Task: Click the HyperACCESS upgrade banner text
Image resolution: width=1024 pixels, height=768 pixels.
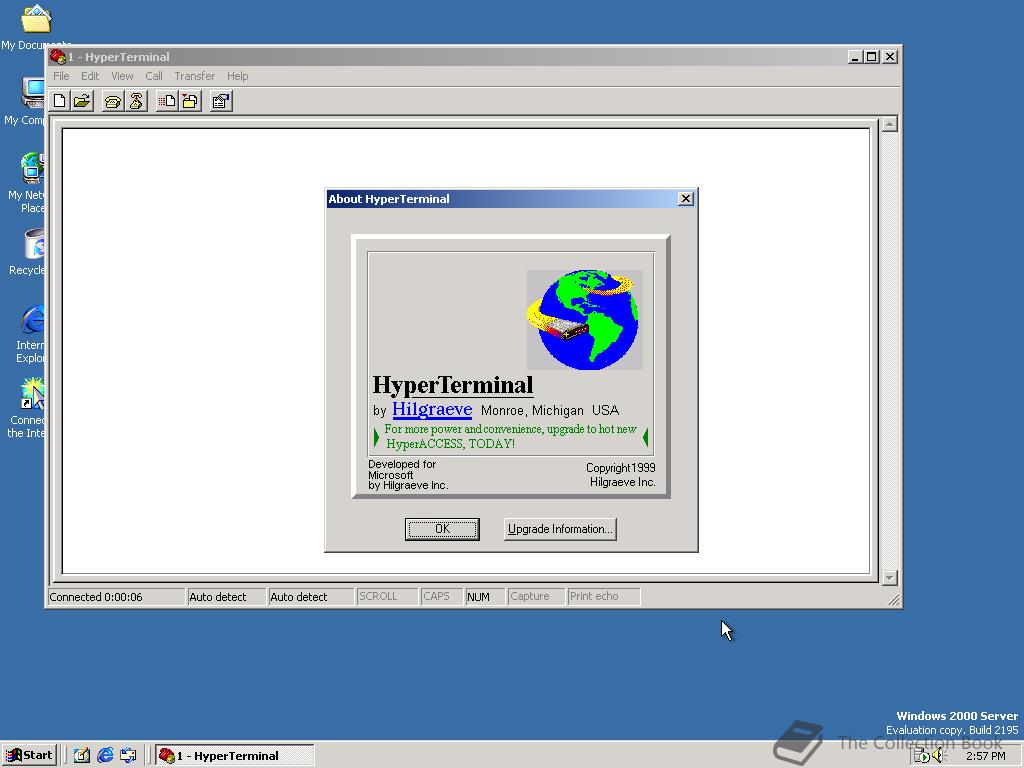Action: coord(510,436)
